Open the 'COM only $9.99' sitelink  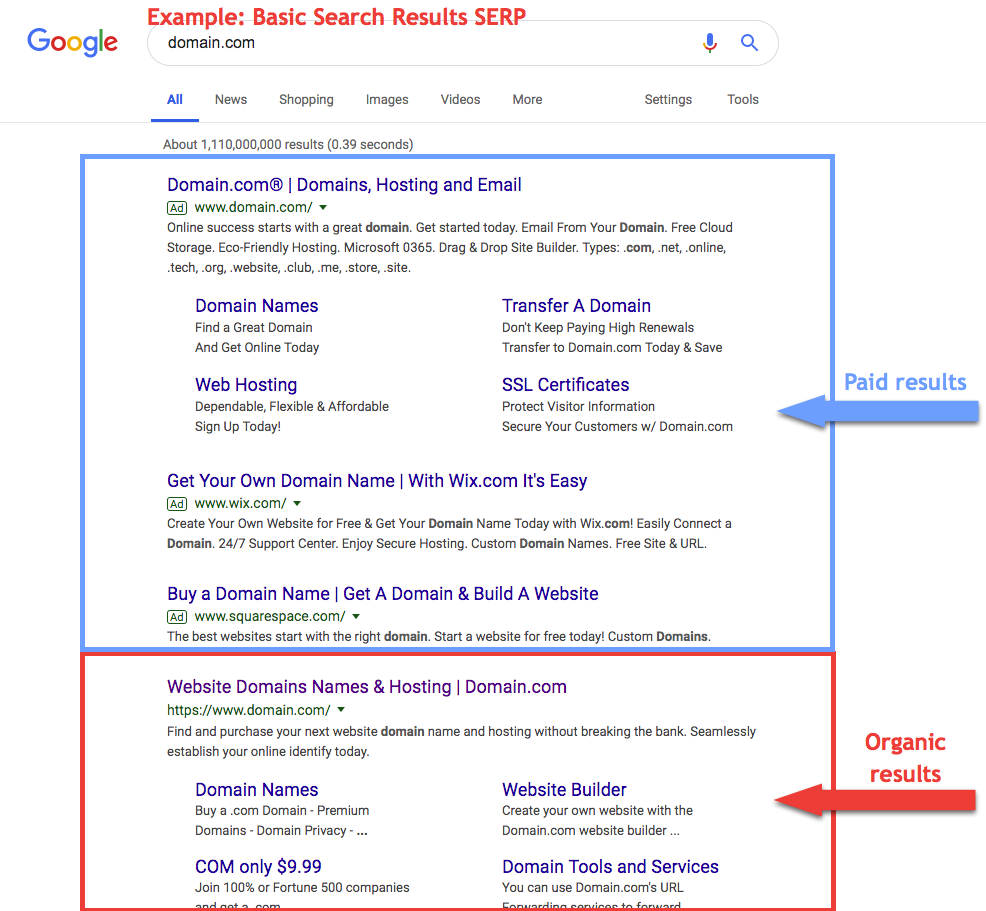(x=258, y=867)
